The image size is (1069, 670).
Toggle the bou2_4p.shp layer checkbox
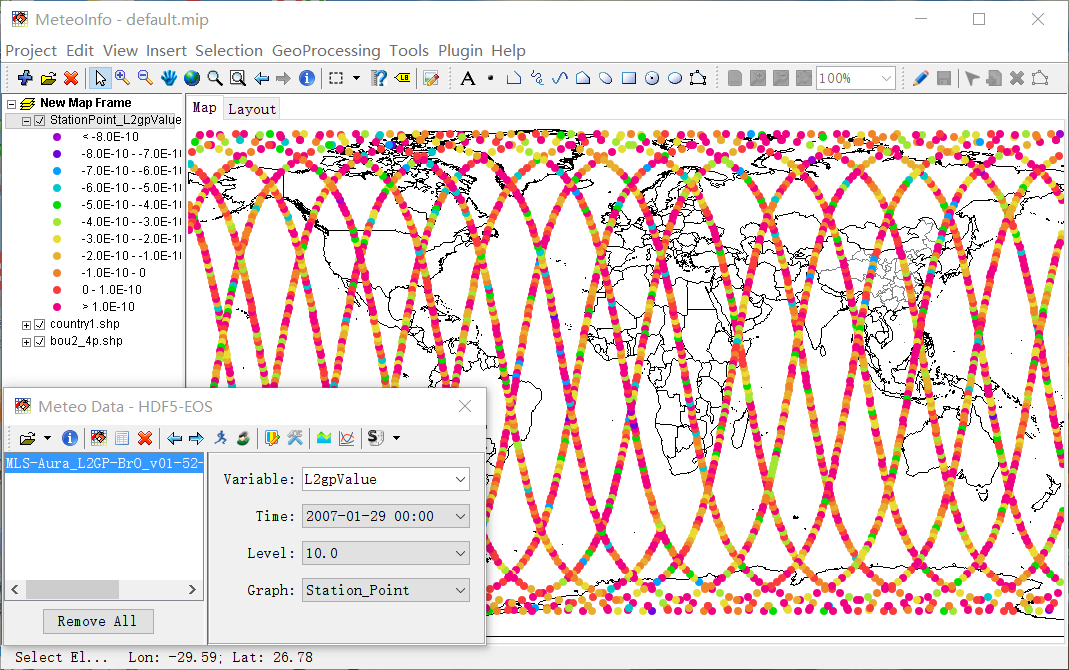pos(40,341)
